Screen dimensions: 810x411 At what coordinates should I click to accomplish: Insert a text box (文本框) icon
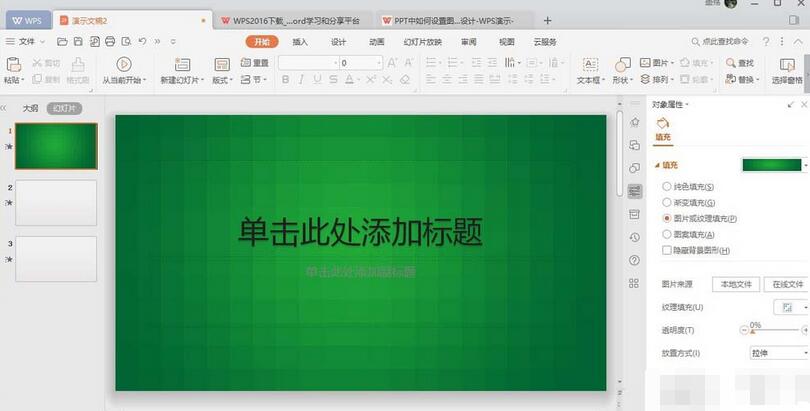coord(589,63)
